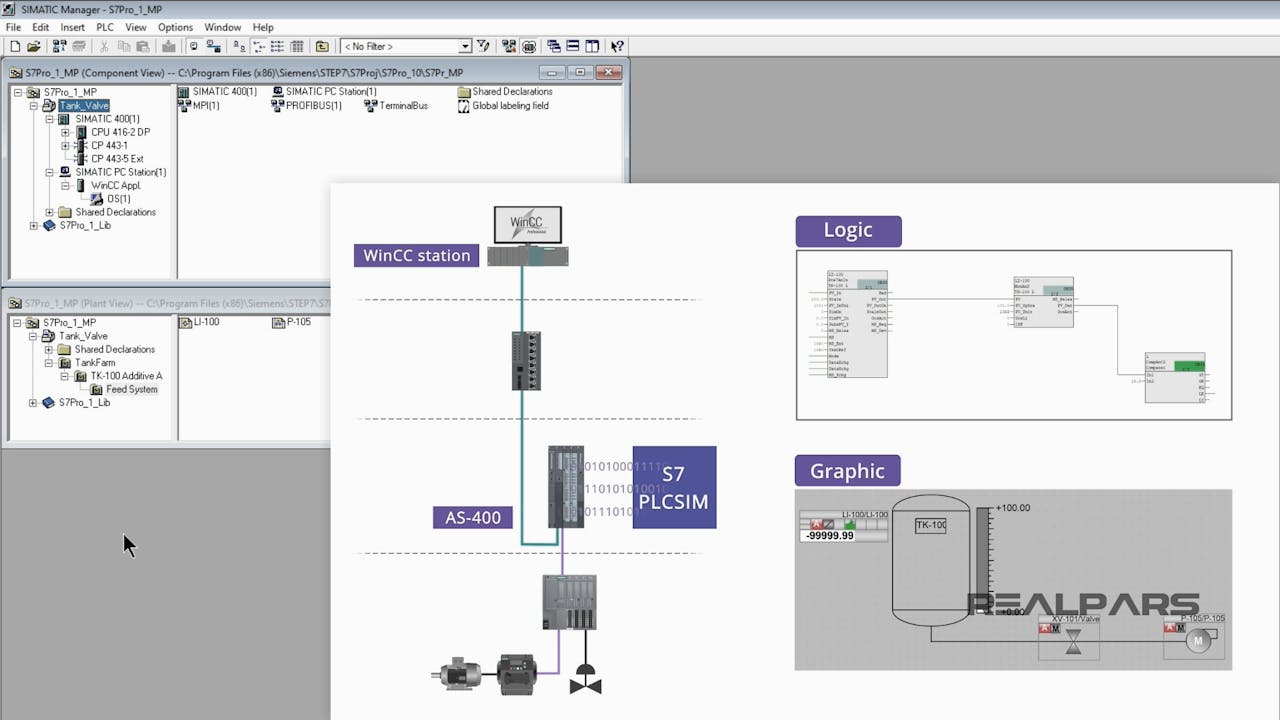Click the Paste toolbar icon

click(x=142, y=46)
